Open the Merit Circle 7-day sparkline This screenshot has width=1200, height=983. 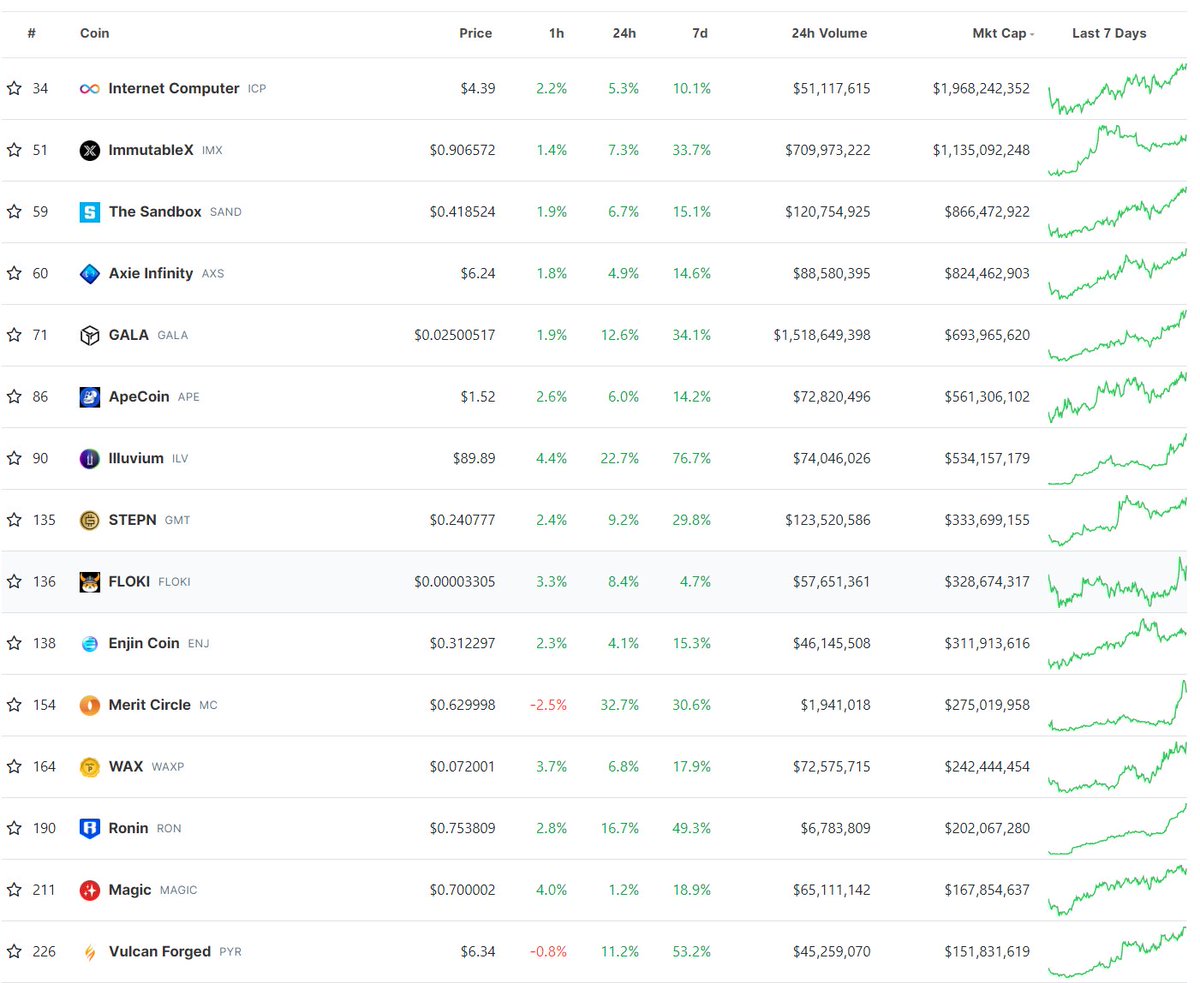tap(1117, 705)
